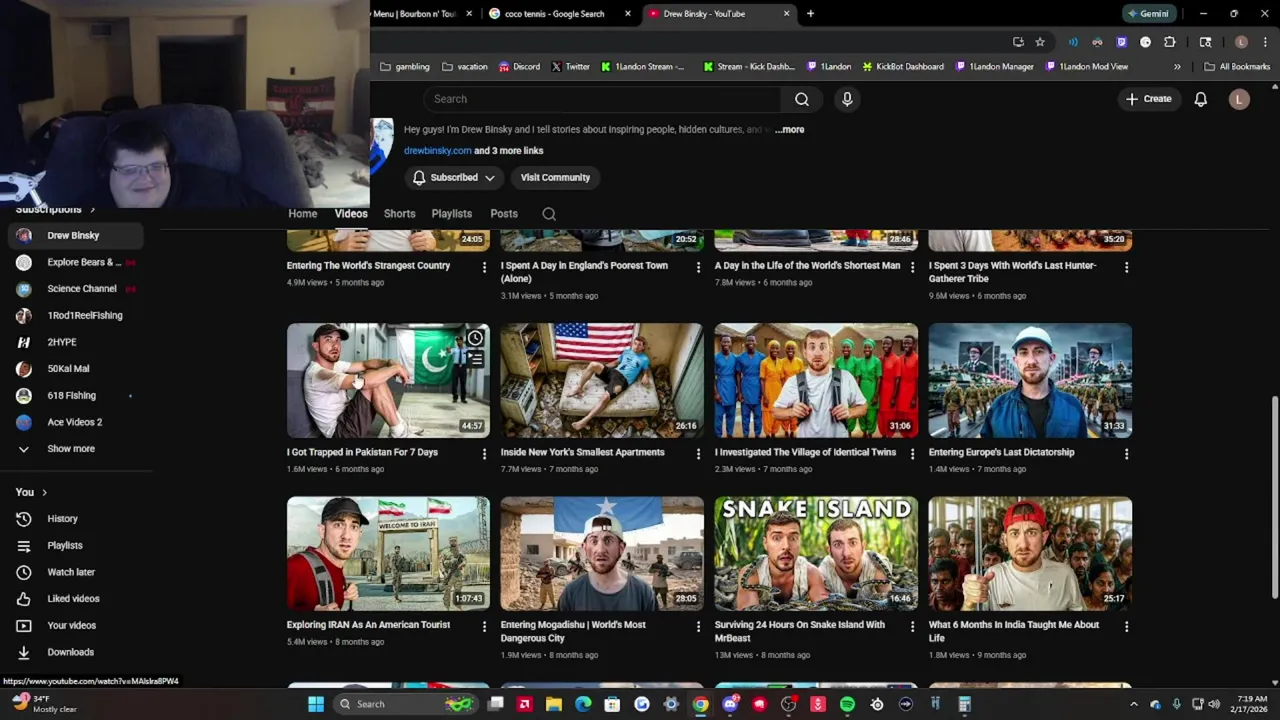1280x720 pixels.
Task: Open the account avatar menu on YouTube
Action: tap(1239, 99)
